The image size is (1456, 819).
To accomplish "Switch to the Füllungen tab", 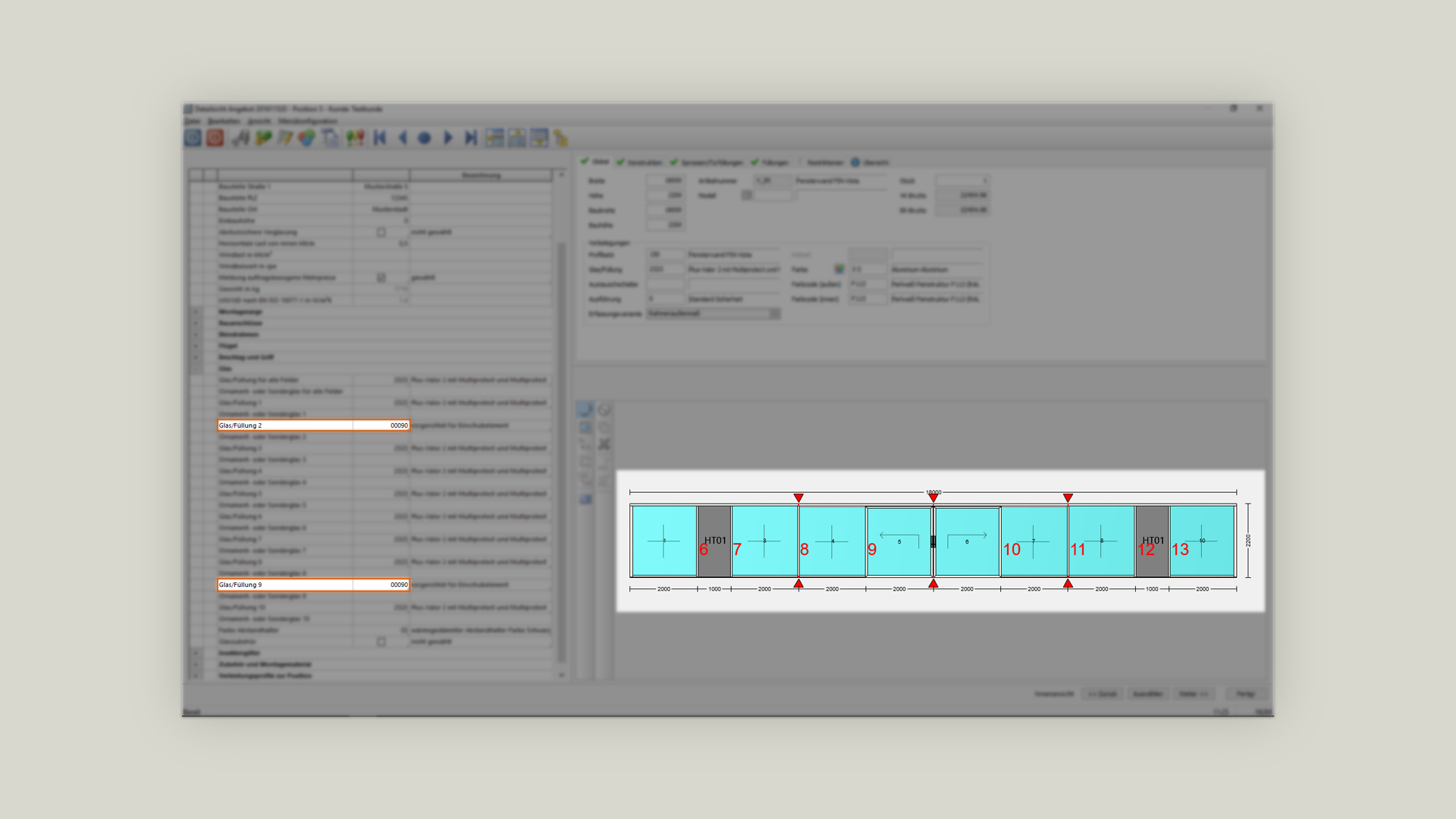I will tap(770, 162).
